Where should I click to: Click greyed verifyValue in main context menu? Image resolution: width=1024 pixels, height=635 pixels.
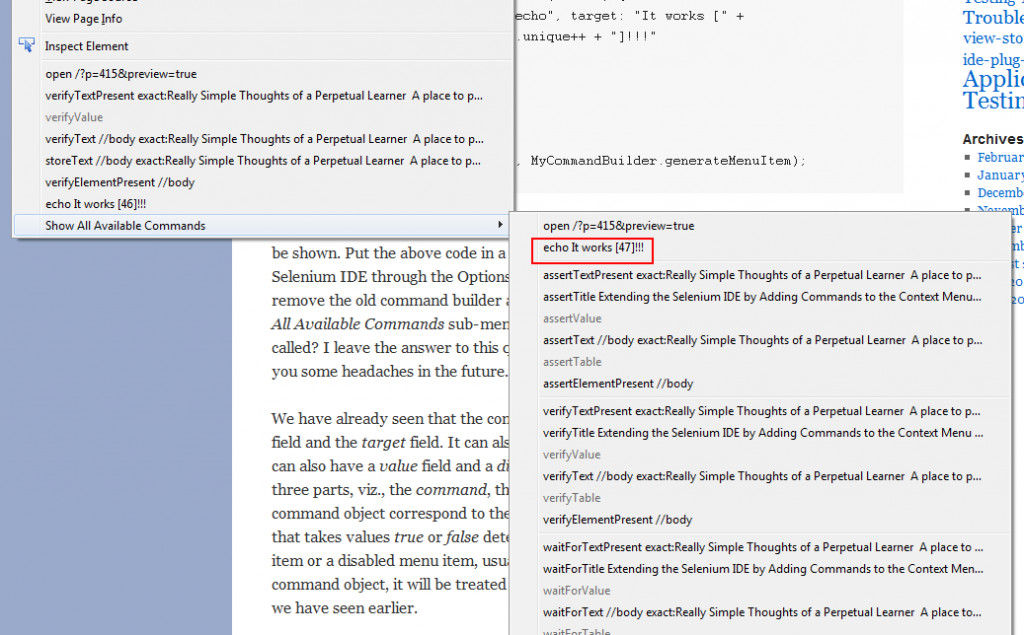74,117
